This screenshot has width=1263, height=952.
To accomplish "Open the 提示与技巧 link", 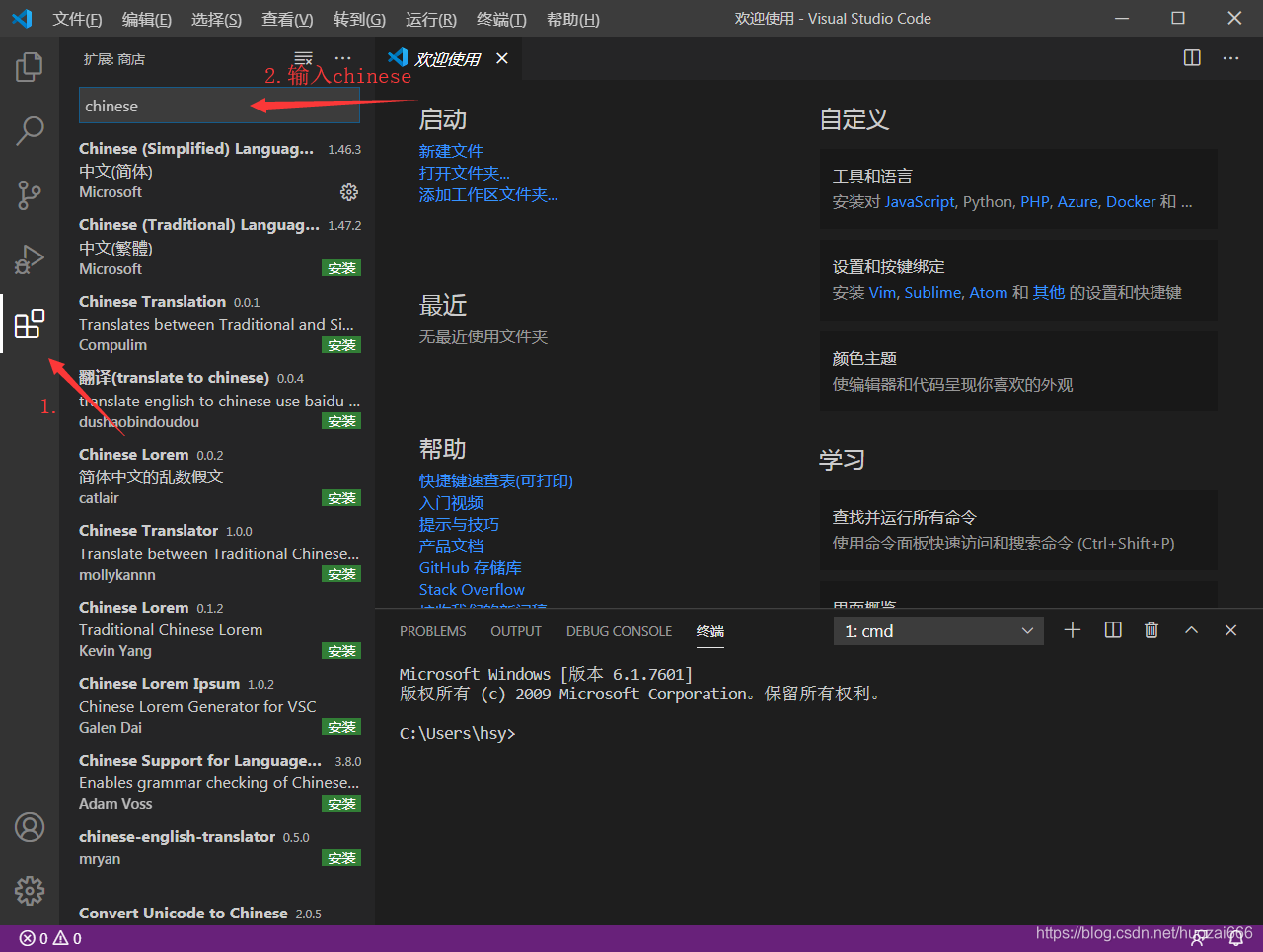I will [459, 524].
